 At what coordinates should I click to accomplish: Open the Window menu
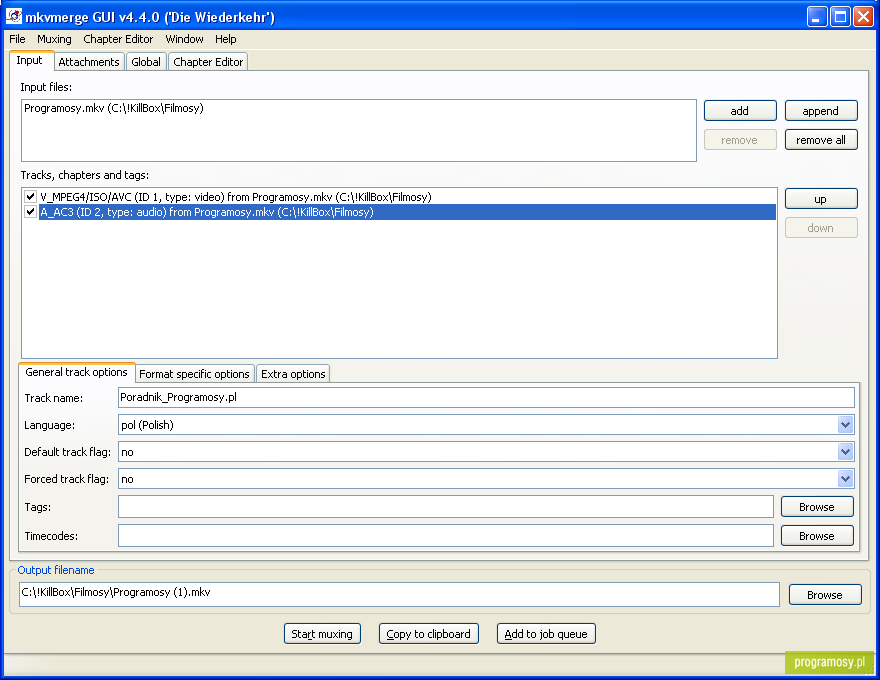(x=184, y=39)
